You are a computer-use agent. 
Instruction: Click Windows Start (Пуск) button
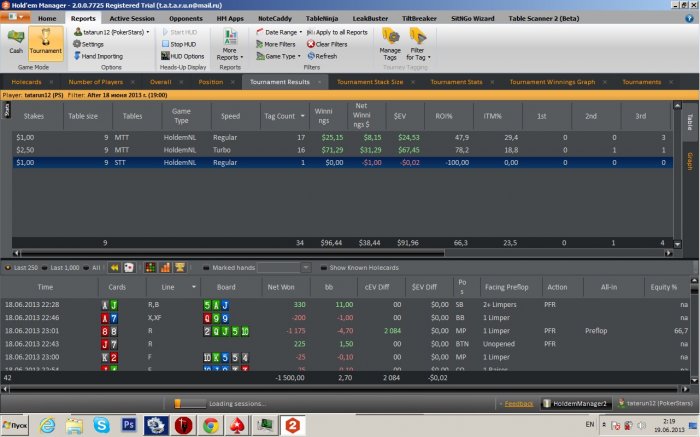click(x=15, y=425)
